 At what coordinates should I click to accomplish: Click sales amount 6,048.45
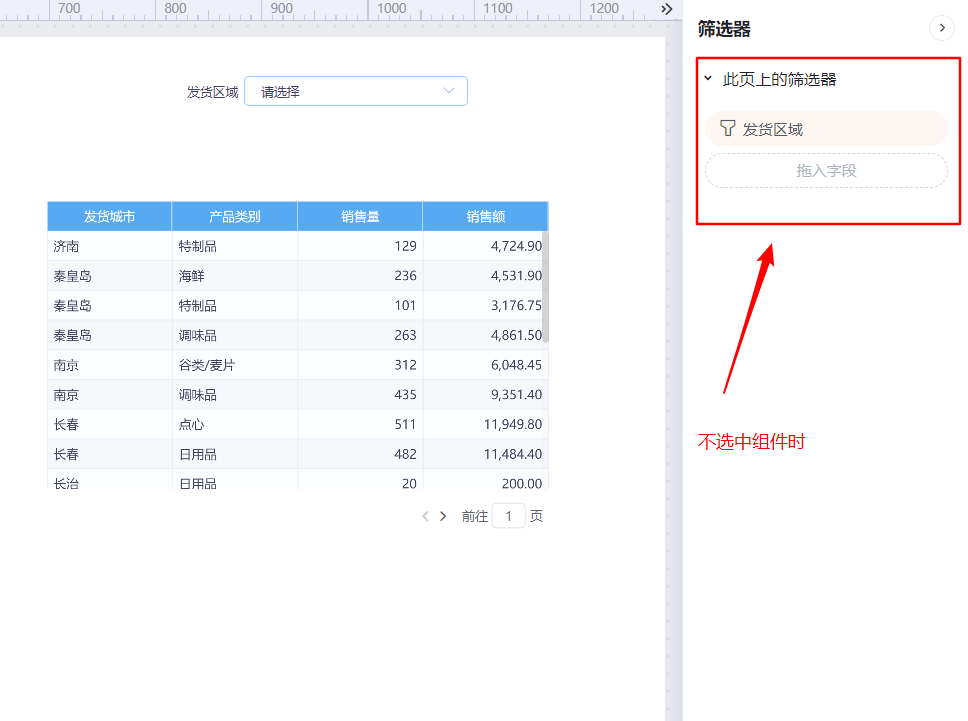click(516, 365)
